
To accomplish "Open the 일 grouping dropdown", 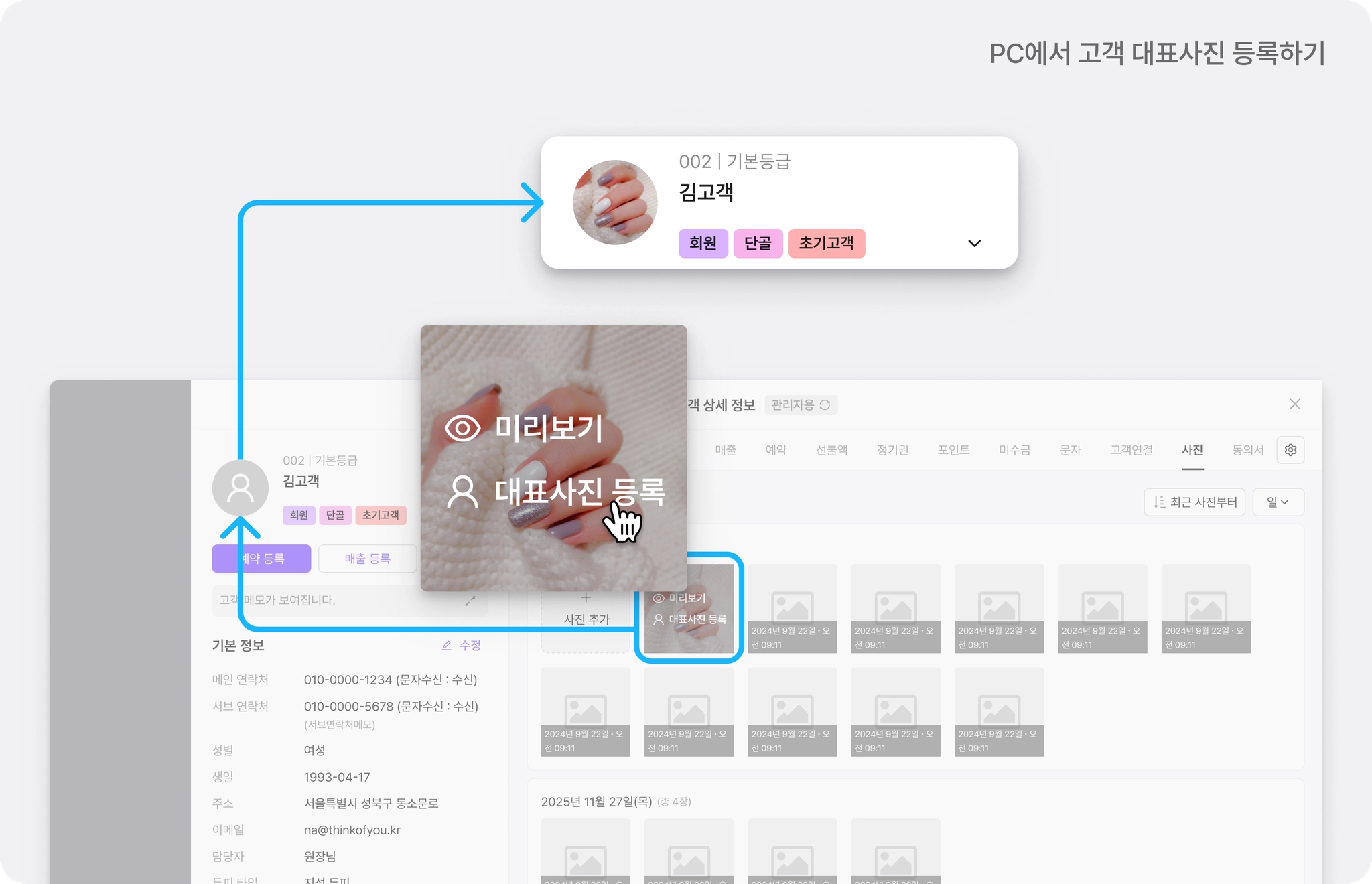I will 1278,502.
